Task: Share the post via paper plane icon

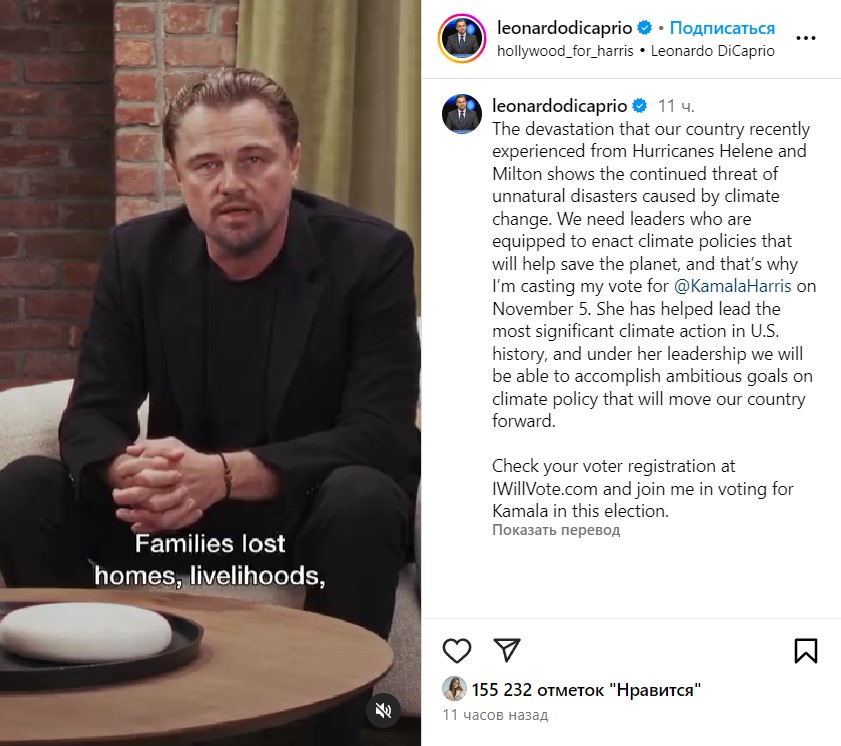Action: (x=507, y=650)
